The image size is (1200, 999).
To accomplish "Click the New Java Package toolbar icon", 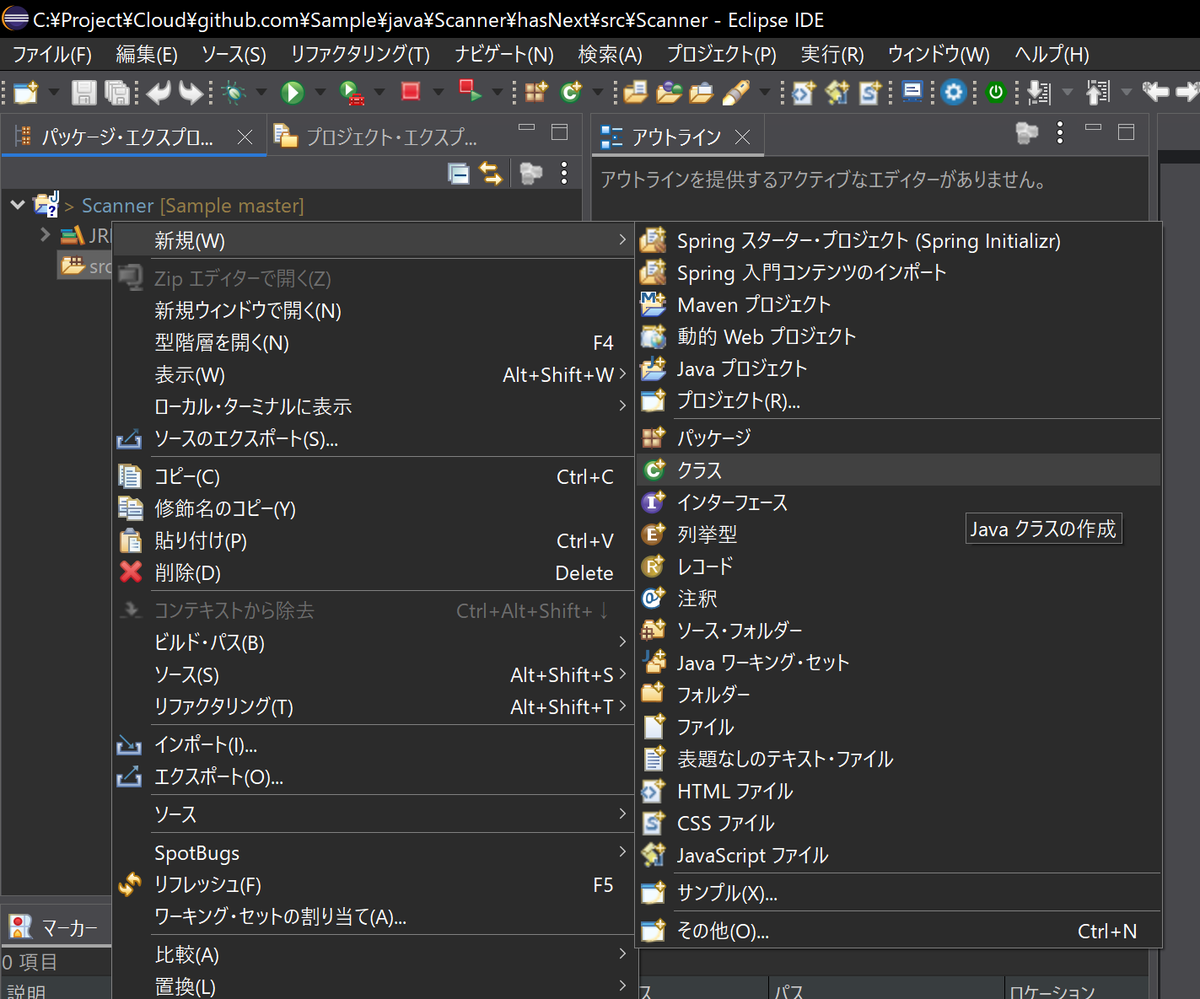I will tap(537, 93).
